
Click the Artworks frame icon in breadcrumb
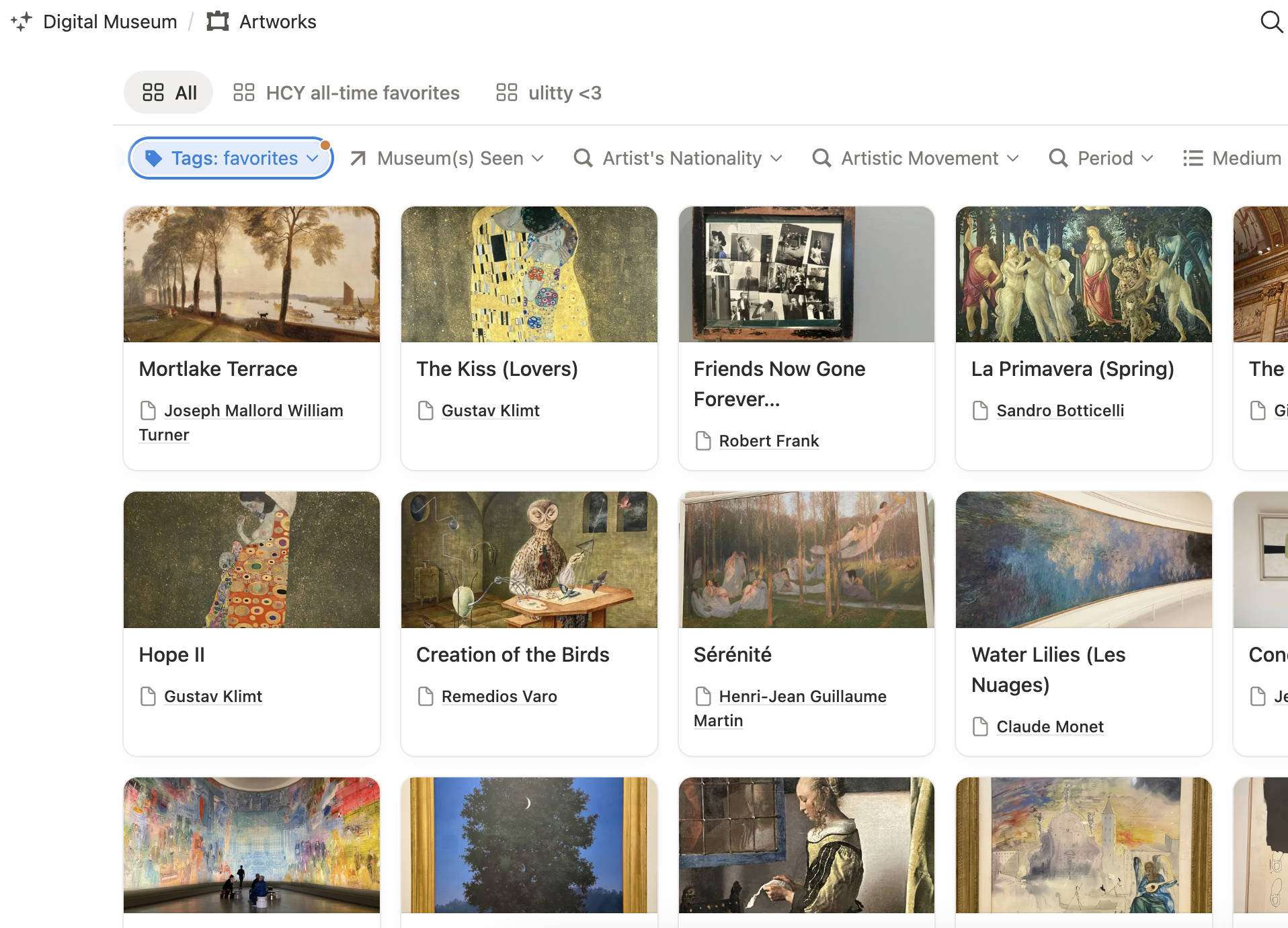click(x=218, y=22)
